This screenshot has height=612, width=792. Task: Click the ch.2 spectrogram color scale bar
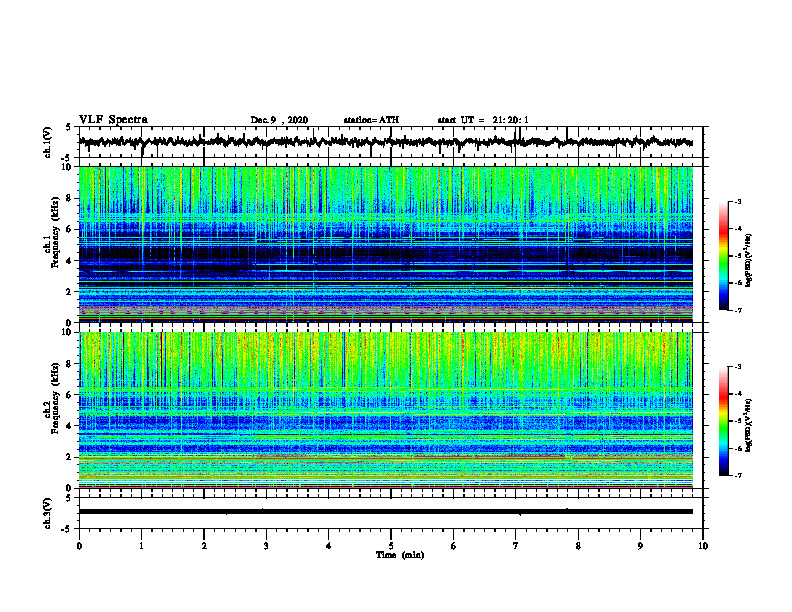coord(724,421)
